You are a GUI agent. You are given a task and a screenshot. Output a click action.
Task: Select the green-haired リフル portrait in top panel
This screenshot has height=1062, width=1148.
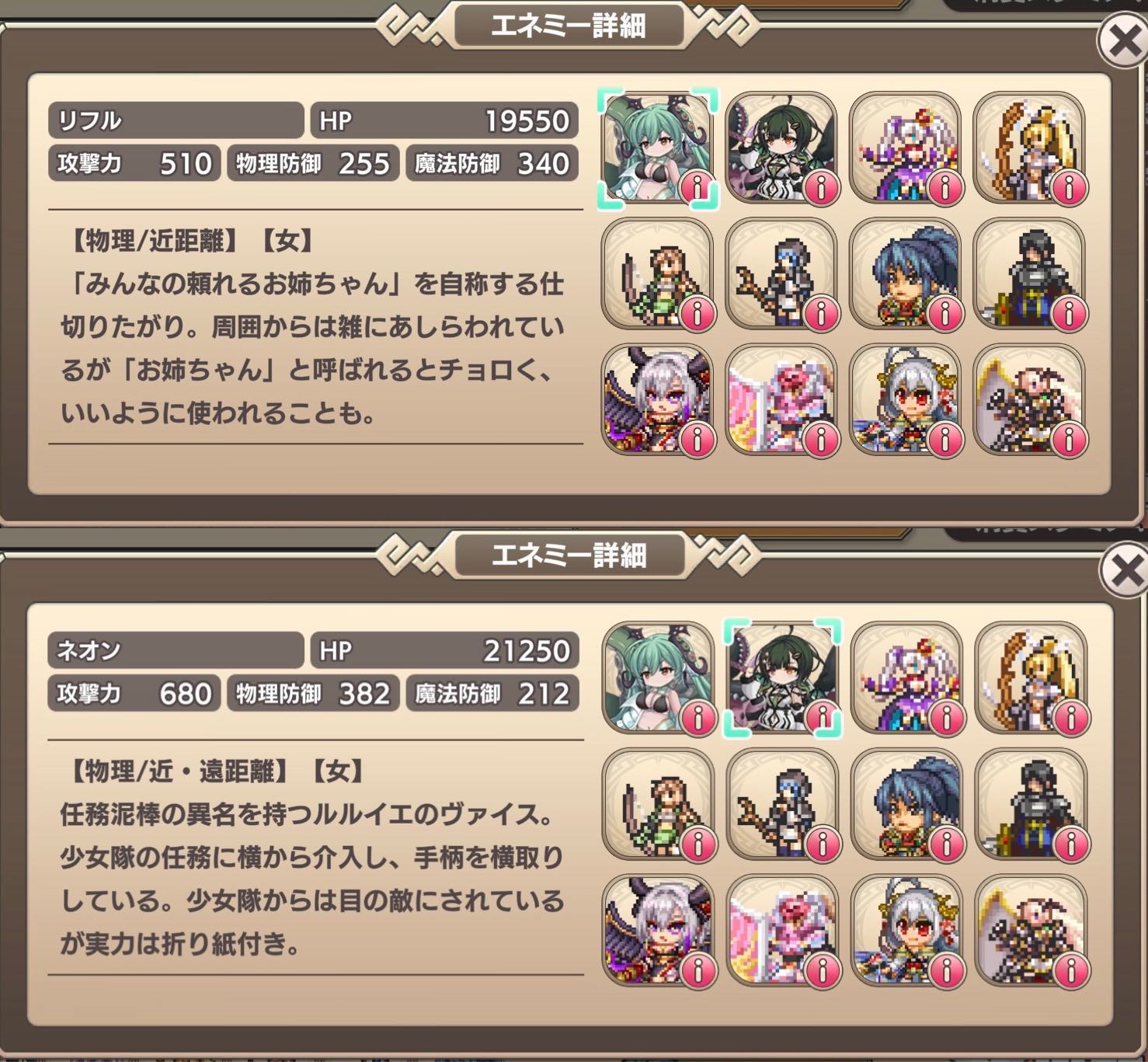point(657,148)
